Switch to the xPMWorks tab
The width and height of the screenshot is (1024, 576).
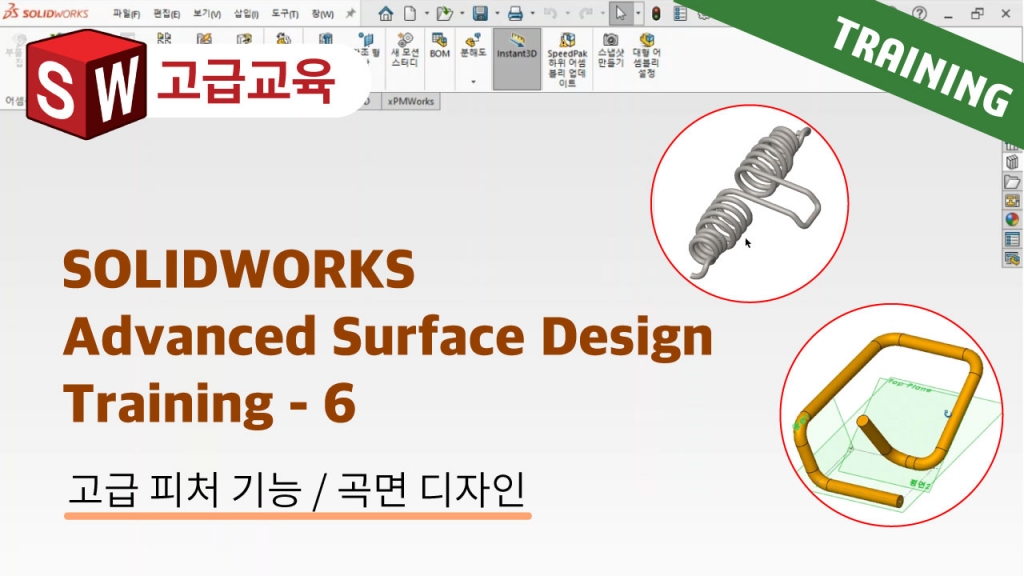point(411,101)
